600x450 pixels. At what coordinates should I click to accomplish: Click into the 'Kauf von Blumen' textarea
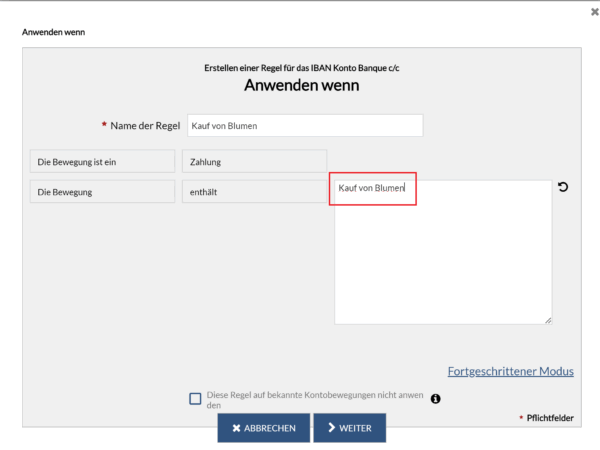pyautogui.click(x=443, y=253)
